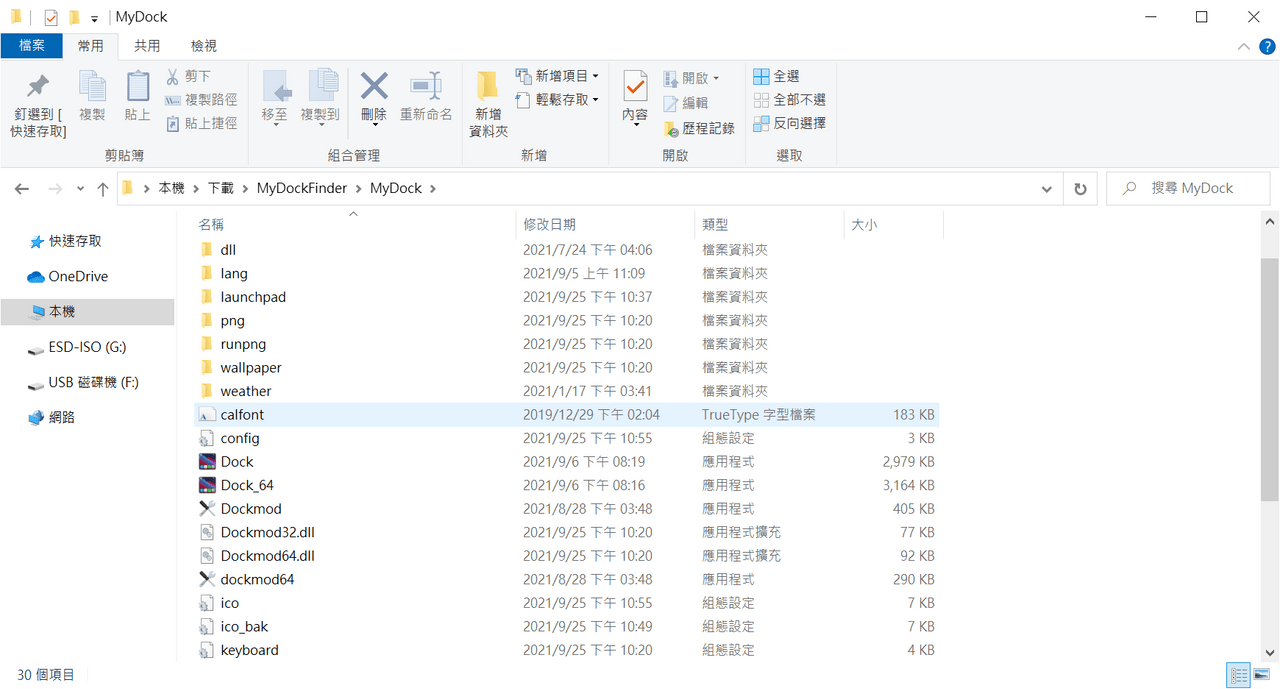The width and height of the screenshot is (1280, 689).
Task: Click Edit (編輯) in ribbon
Action: coord(686,103)
